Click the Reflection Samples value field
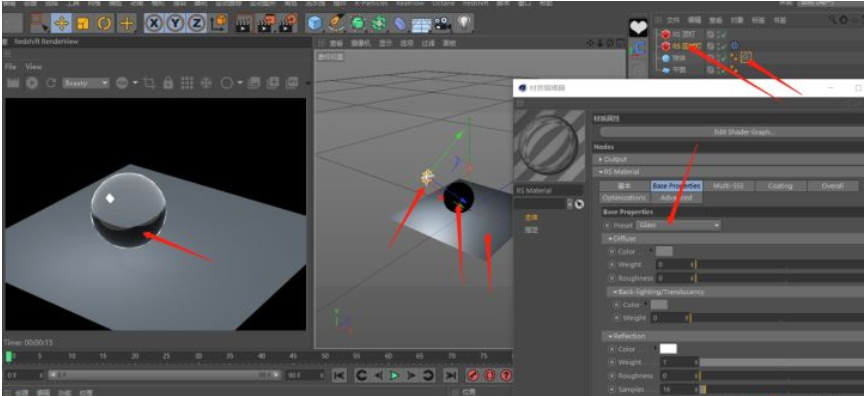Image resolution: width=866 pixels, height=396 pixels. point(679,389)
